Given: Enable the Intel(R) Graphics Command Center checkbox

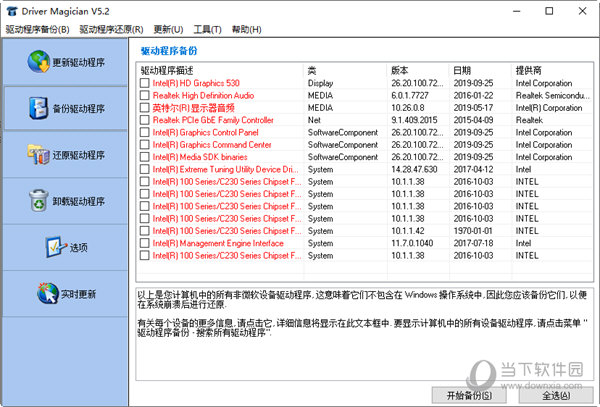Looking at the screenshot, I should point(144,145).
